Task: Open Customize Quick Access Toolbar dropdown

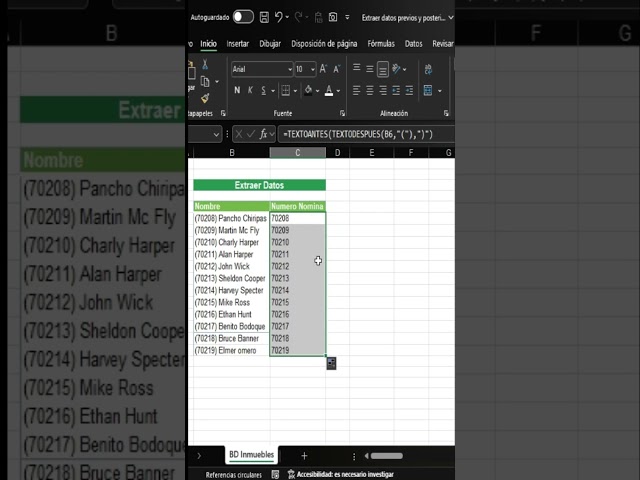Action: (347, 17)
